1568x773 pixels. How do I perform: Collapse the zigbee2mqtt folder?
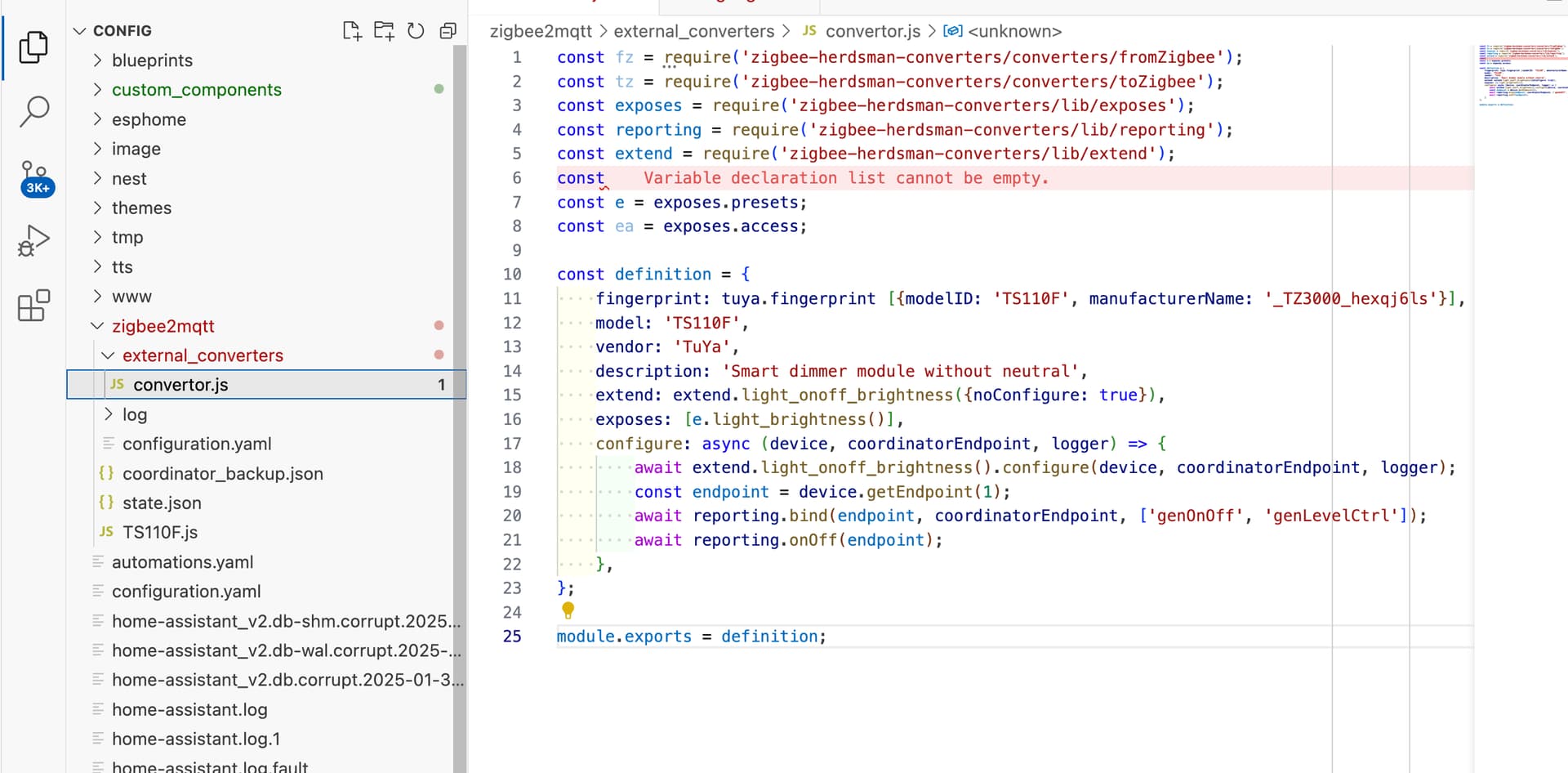point(163,326)
